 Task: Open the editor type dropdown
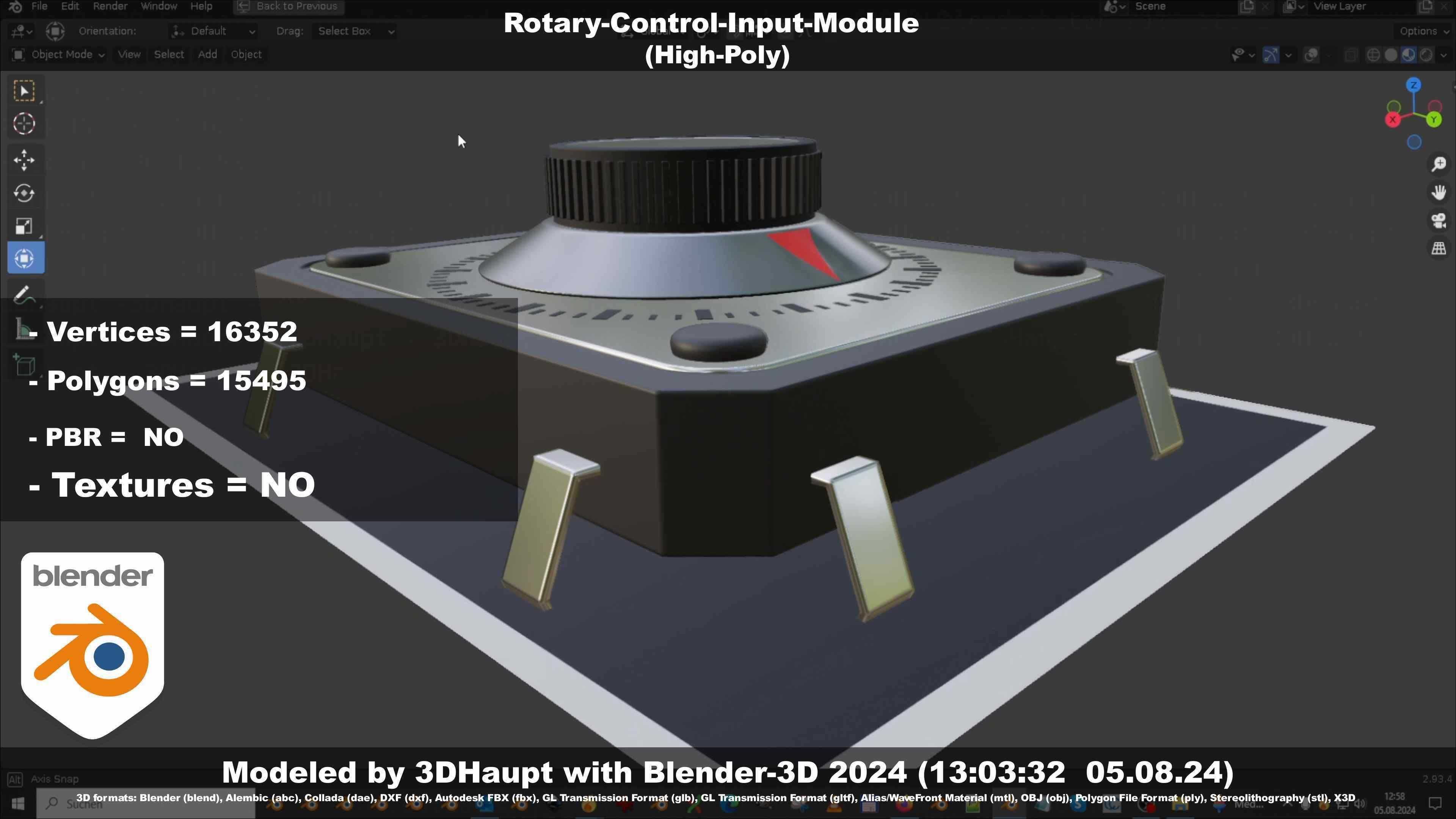pos(22,31)
